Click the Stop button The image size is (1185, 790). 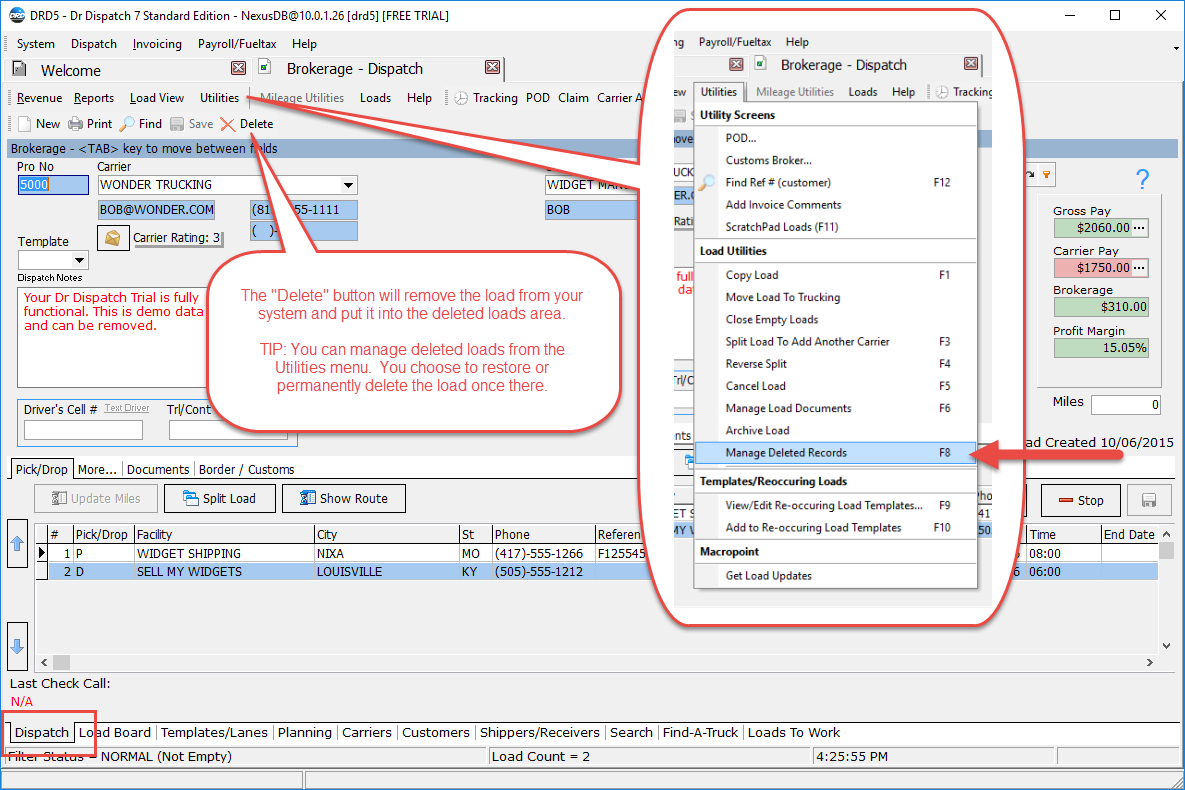1081,500
